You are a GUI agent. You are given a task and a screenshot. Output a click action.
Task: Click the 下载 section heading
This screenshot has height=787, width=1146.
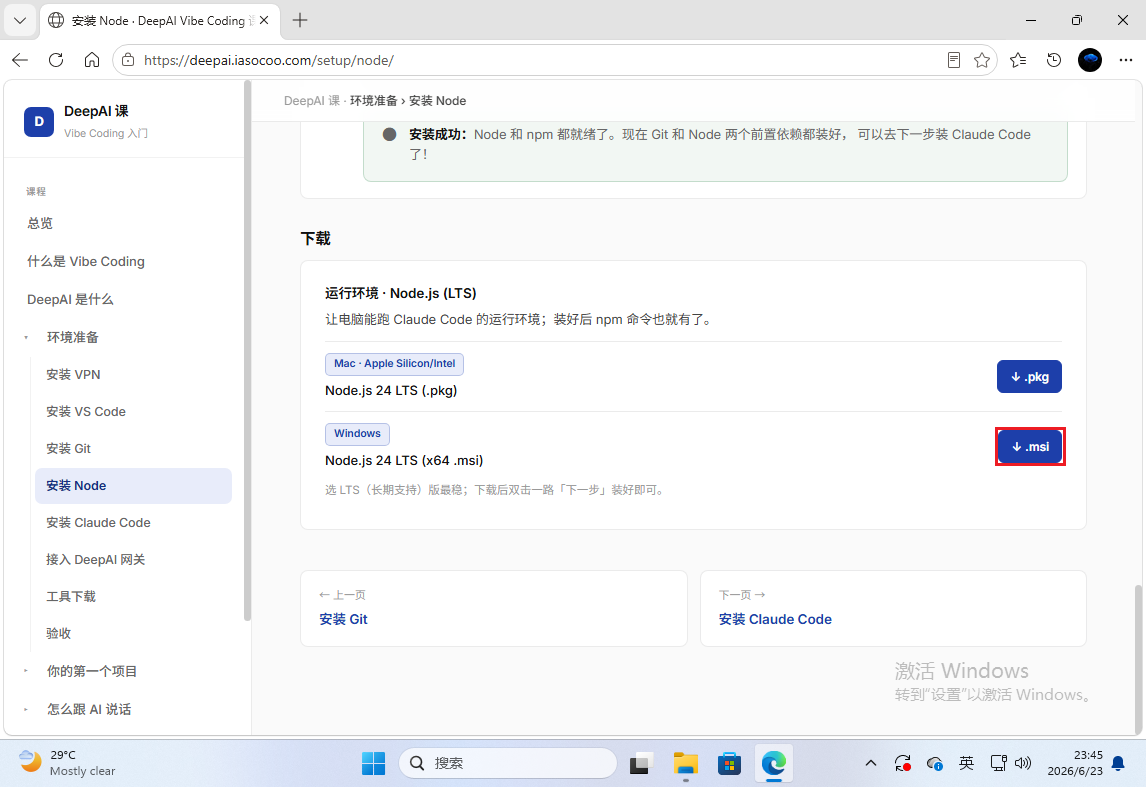tap(316, 238)
